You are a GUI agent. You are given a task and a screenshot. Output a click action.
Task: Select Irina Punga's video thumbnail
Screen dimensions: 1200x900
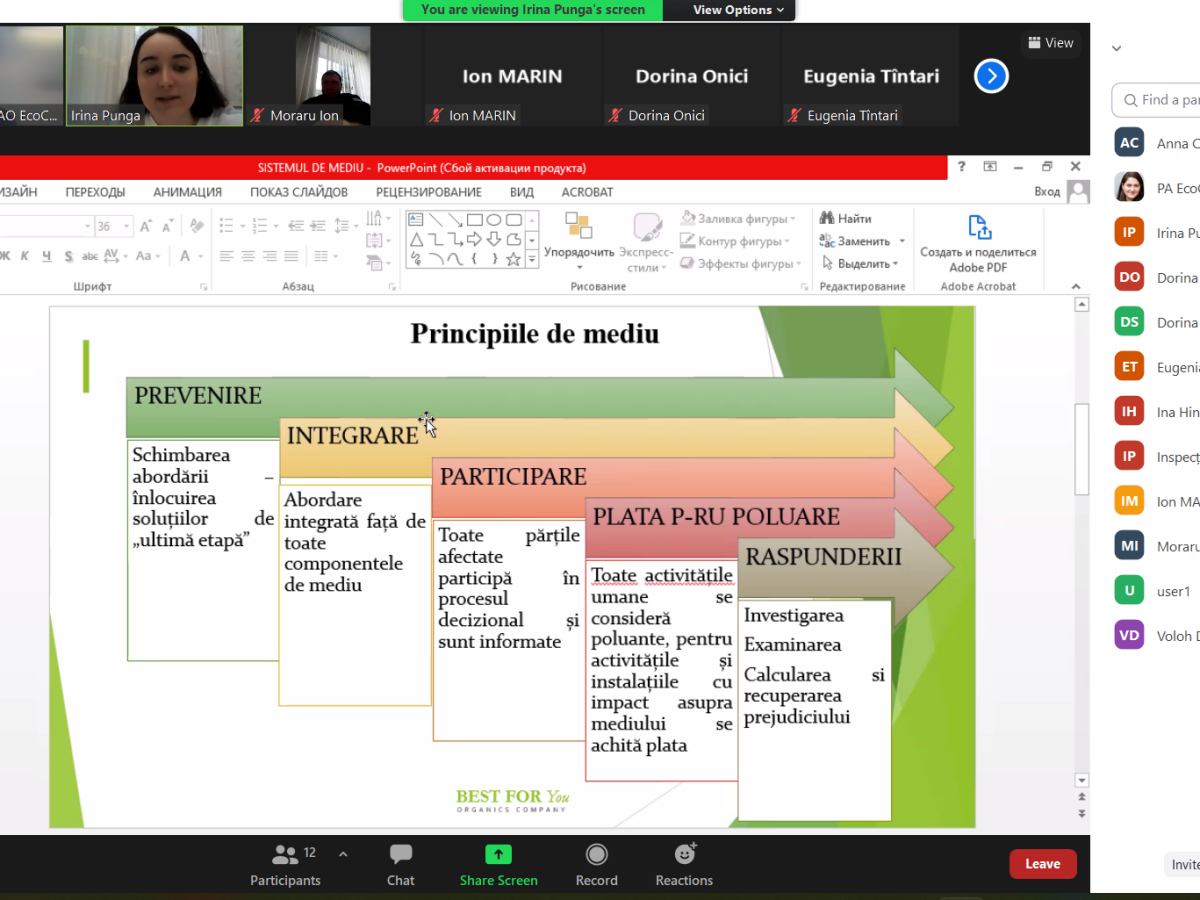pos(154,75)
